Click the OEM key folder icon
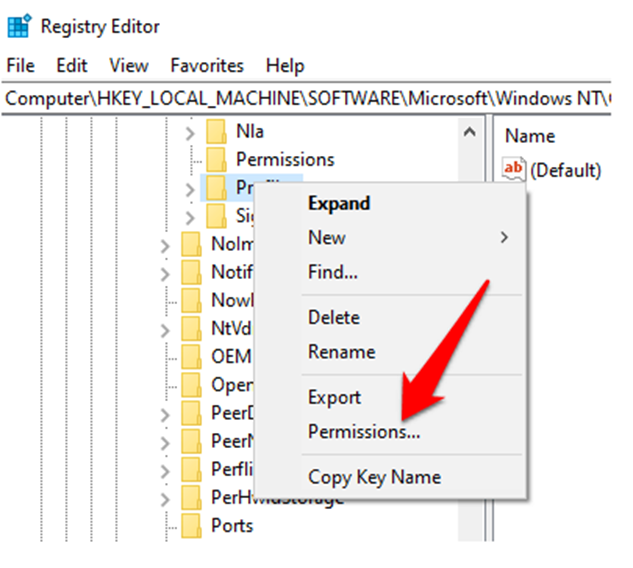This screenshot has width=633, height=568. (191, 357)
